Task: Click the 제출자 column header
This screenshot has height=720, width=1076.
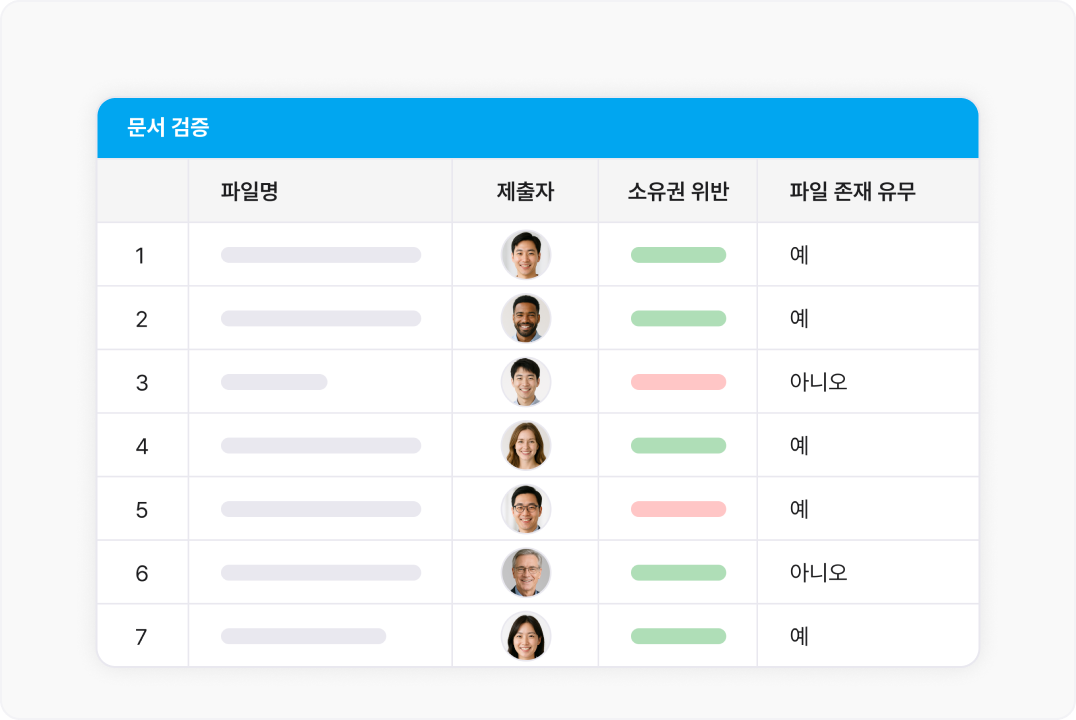Action: pyautogui.click(x=526, y=191)
